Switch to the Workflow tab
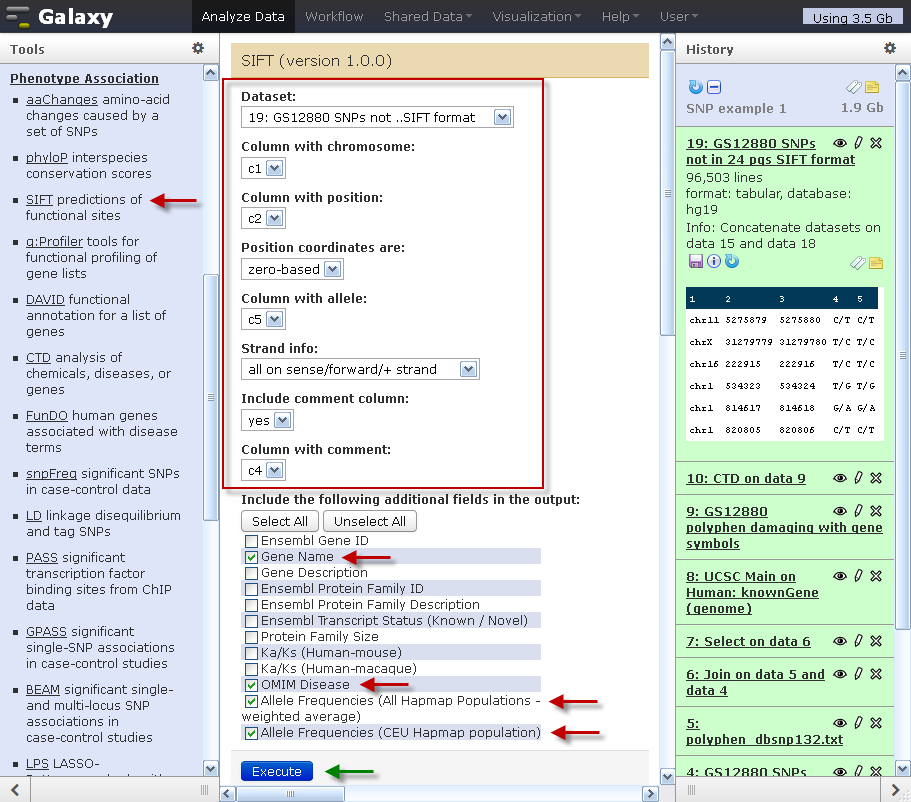 pos(334,16)
